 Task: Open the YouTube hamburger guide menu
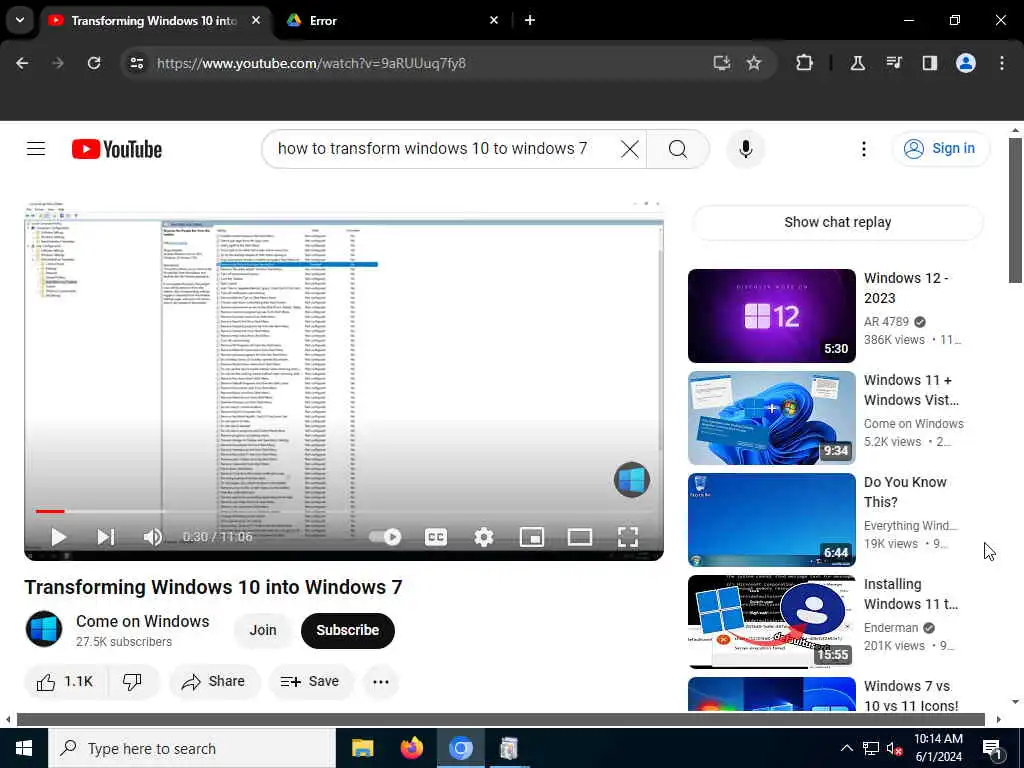coord(36,149)
